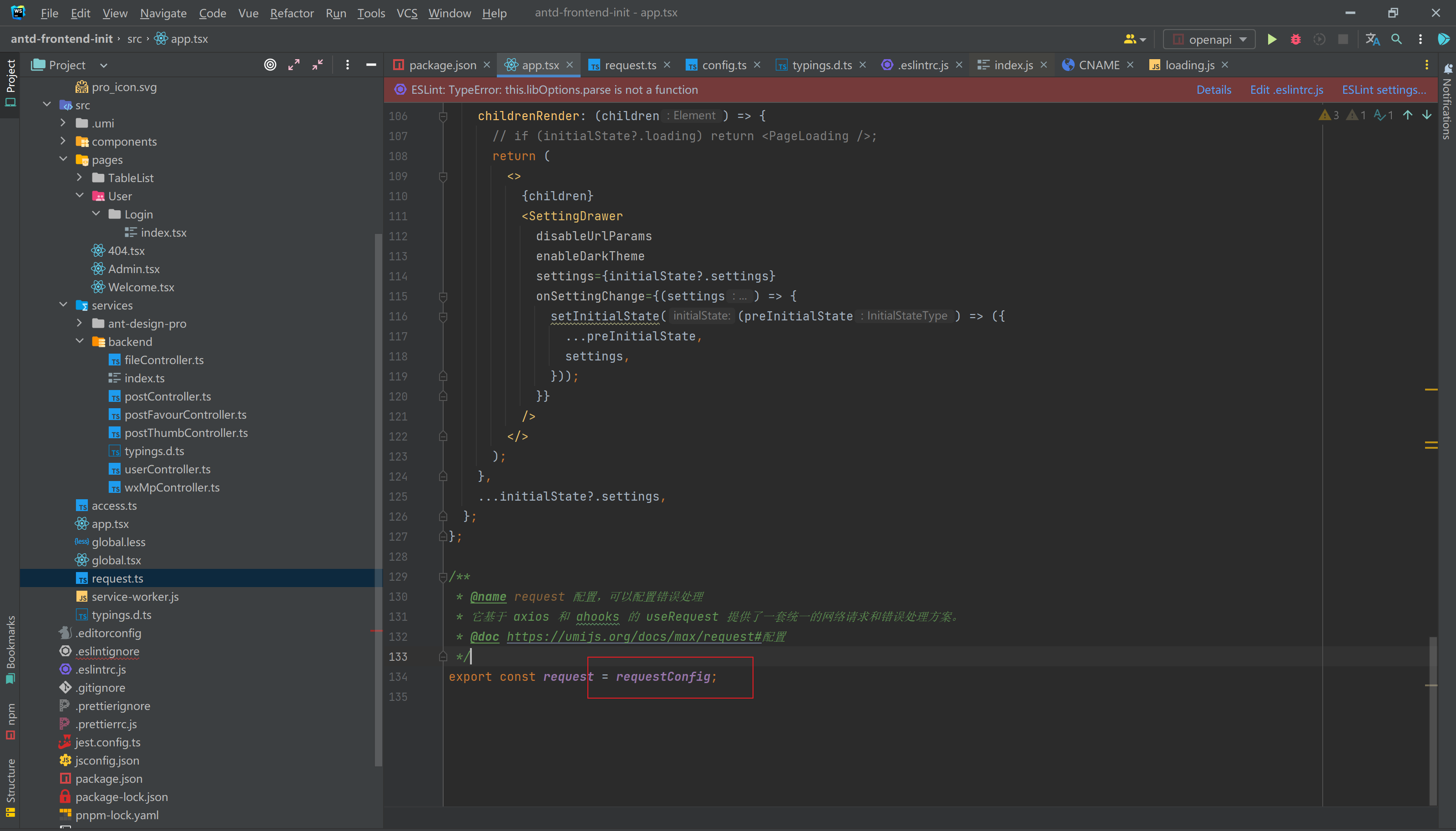Open Search Everywhere magnifier
Viewport: 1456px width, 831px height.
coord(1397,40)
